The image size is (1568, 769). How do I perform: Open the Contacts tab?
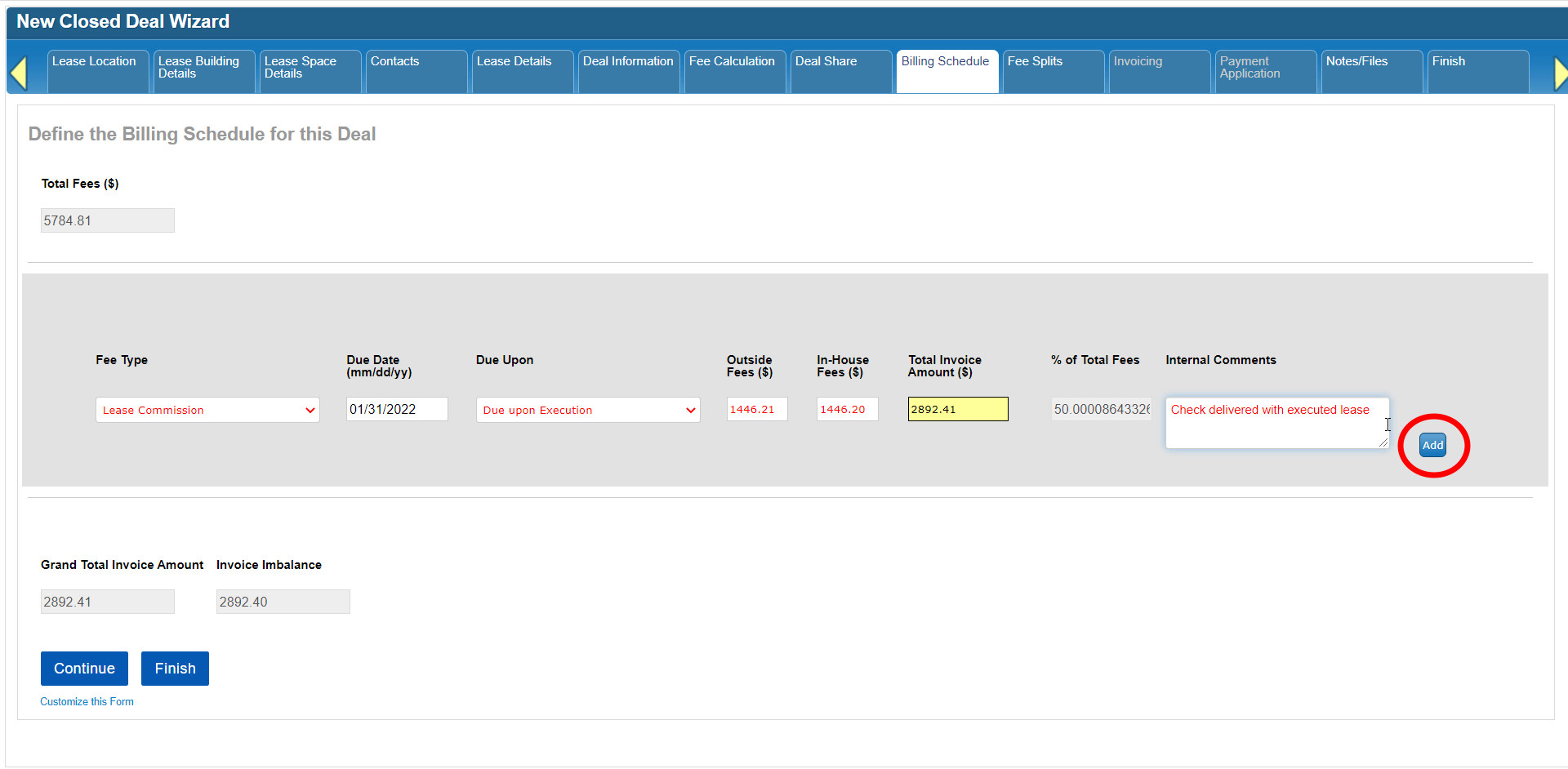point(415,71)
